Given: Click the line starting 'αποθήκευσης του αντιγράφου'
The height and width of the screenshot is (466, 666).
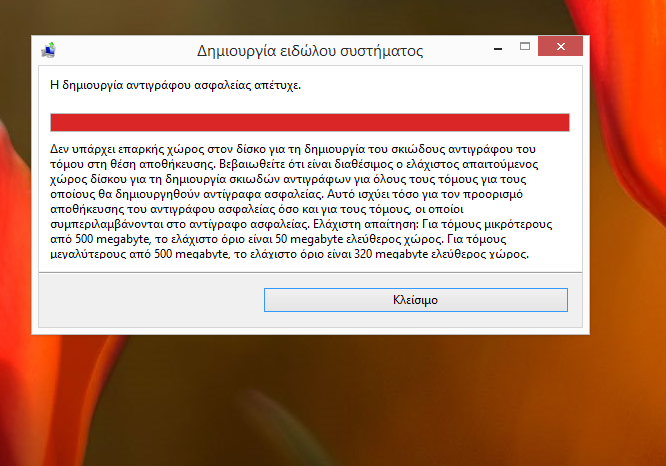Looking at the screenshot, I should pyautogui.click(x=257, y=209).
